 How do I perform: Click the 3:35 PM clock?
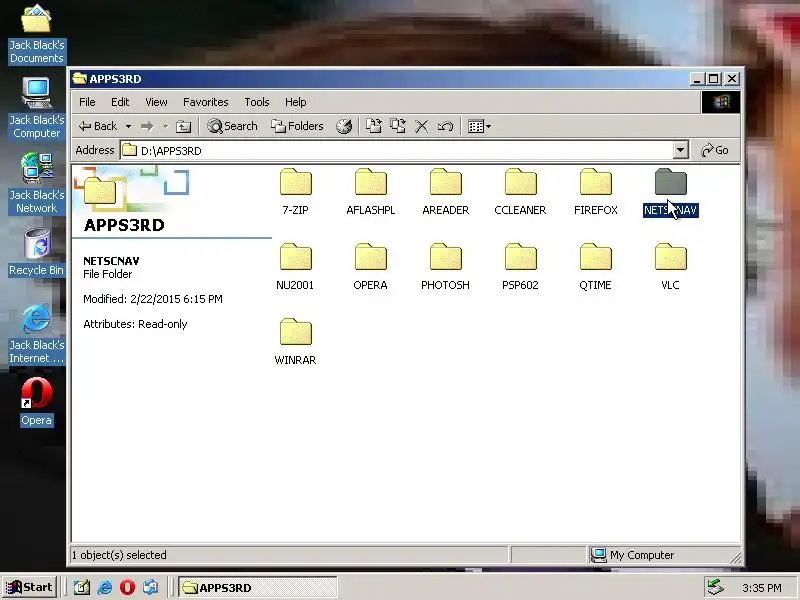pos(762,588)
